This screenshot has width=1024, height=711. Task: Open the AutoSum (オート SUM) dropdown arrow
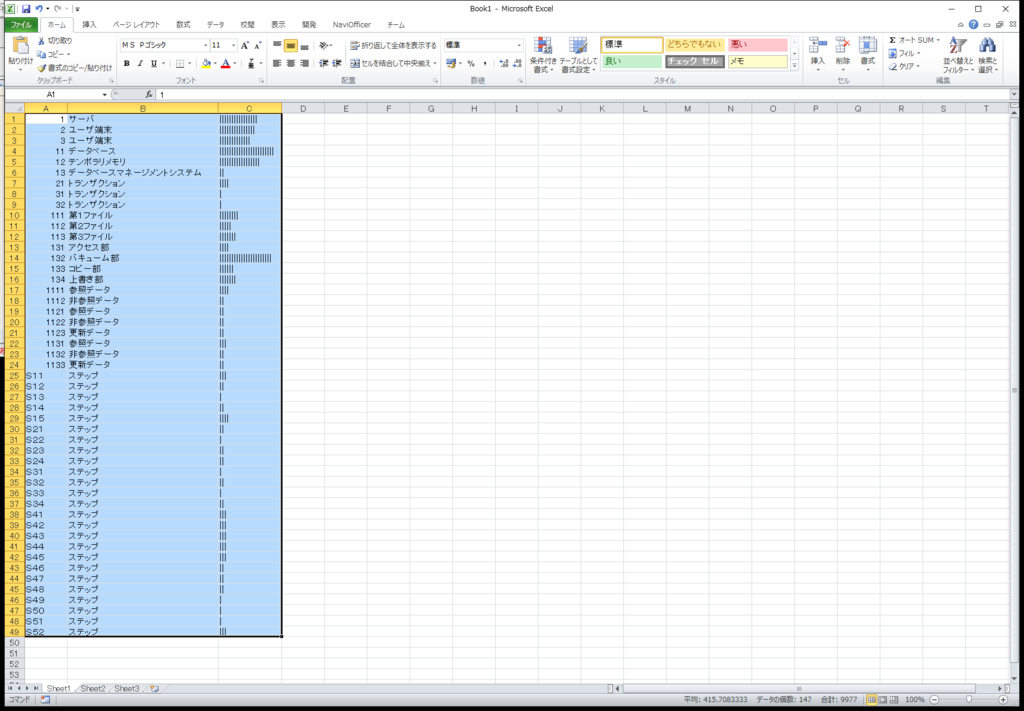(x=938, y=40)
